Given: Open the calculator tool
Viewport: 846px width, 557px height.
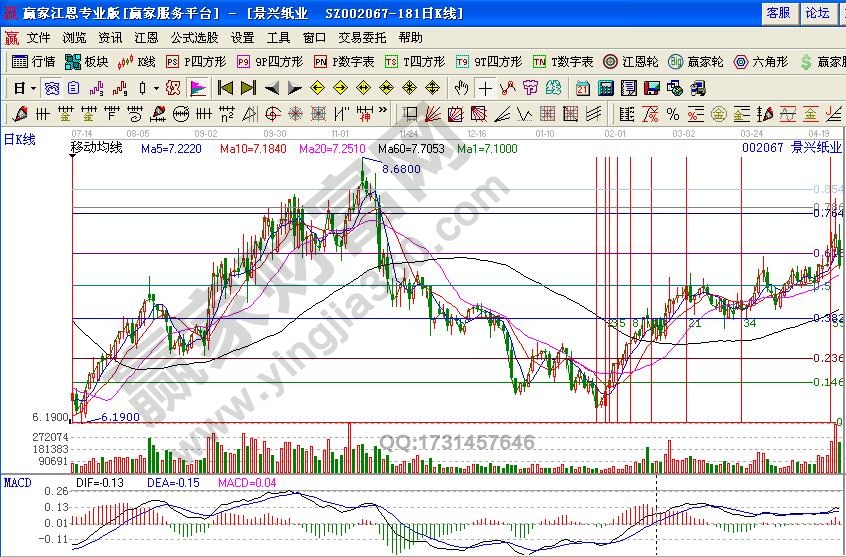Looking at the screenshot, I should coord(604,88).
